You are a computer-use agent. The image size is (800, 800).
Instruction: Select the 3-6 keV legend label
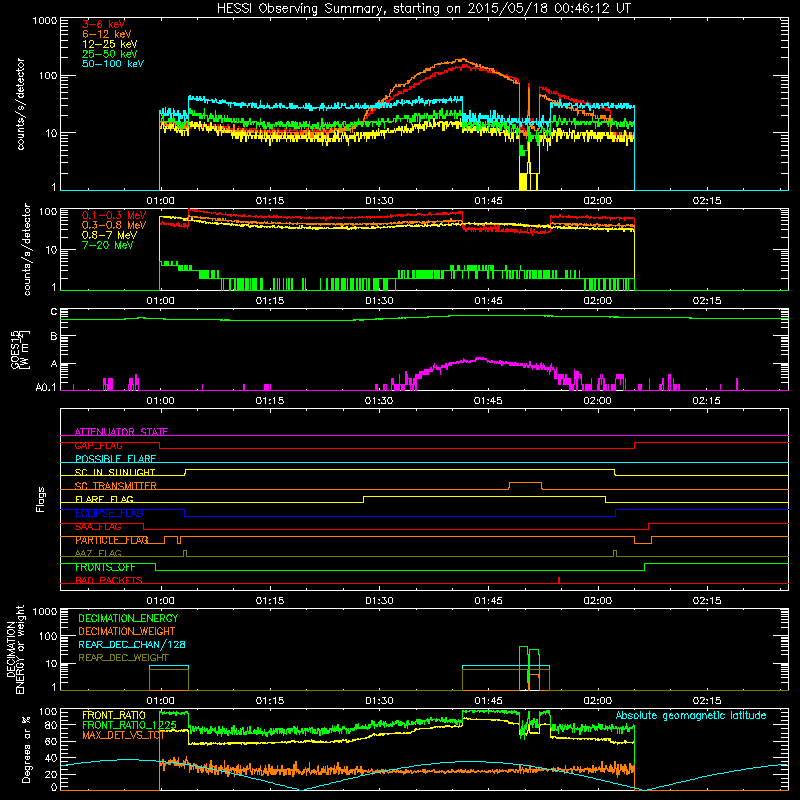(x=104, y=24)
